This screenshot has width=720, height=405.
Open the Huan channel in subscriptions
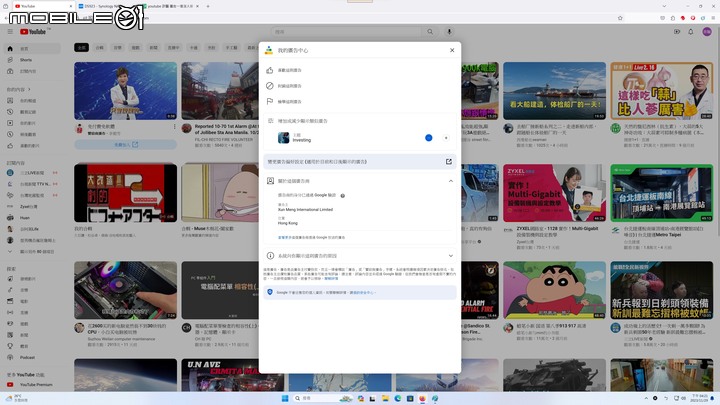coord(32,218)
